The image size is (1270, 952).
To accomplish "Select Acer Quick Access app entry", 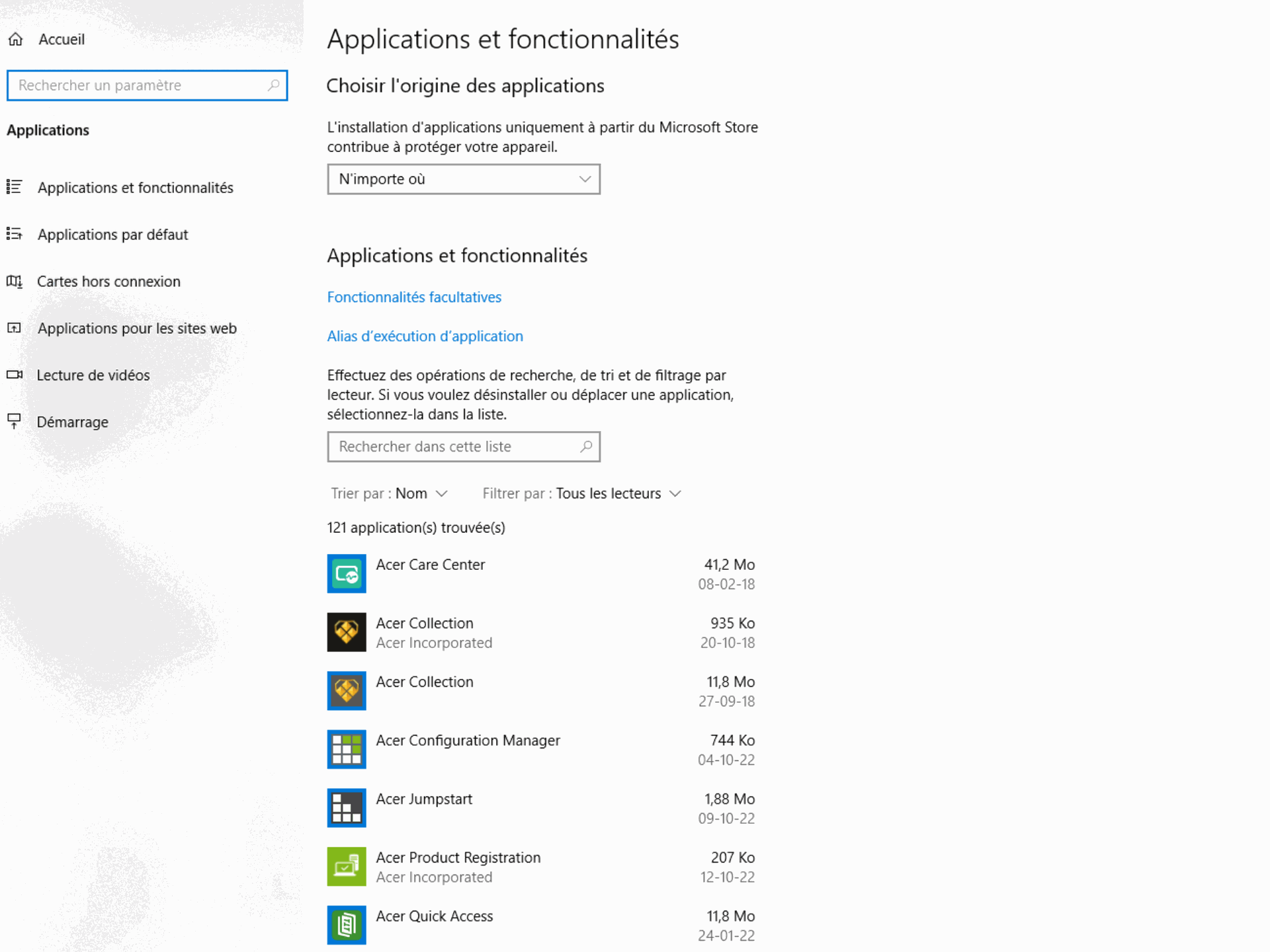I will 542,925.
